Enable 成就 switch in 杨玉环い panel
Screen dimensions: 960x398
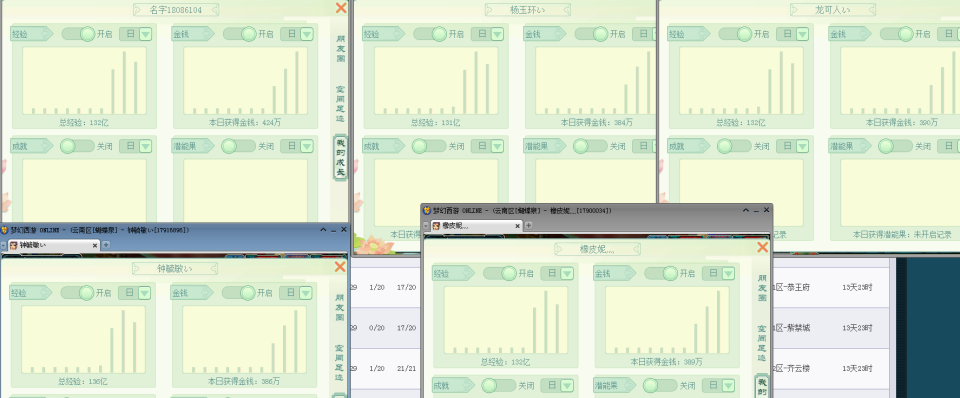point(429,146)
